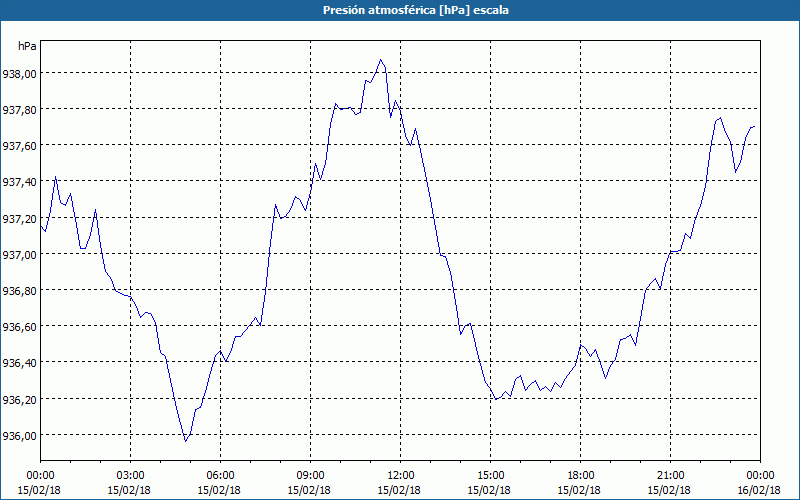Click the pressure curve peak near 11:20
The width and height of the screenshot is (800, 500).
point(380,60)
